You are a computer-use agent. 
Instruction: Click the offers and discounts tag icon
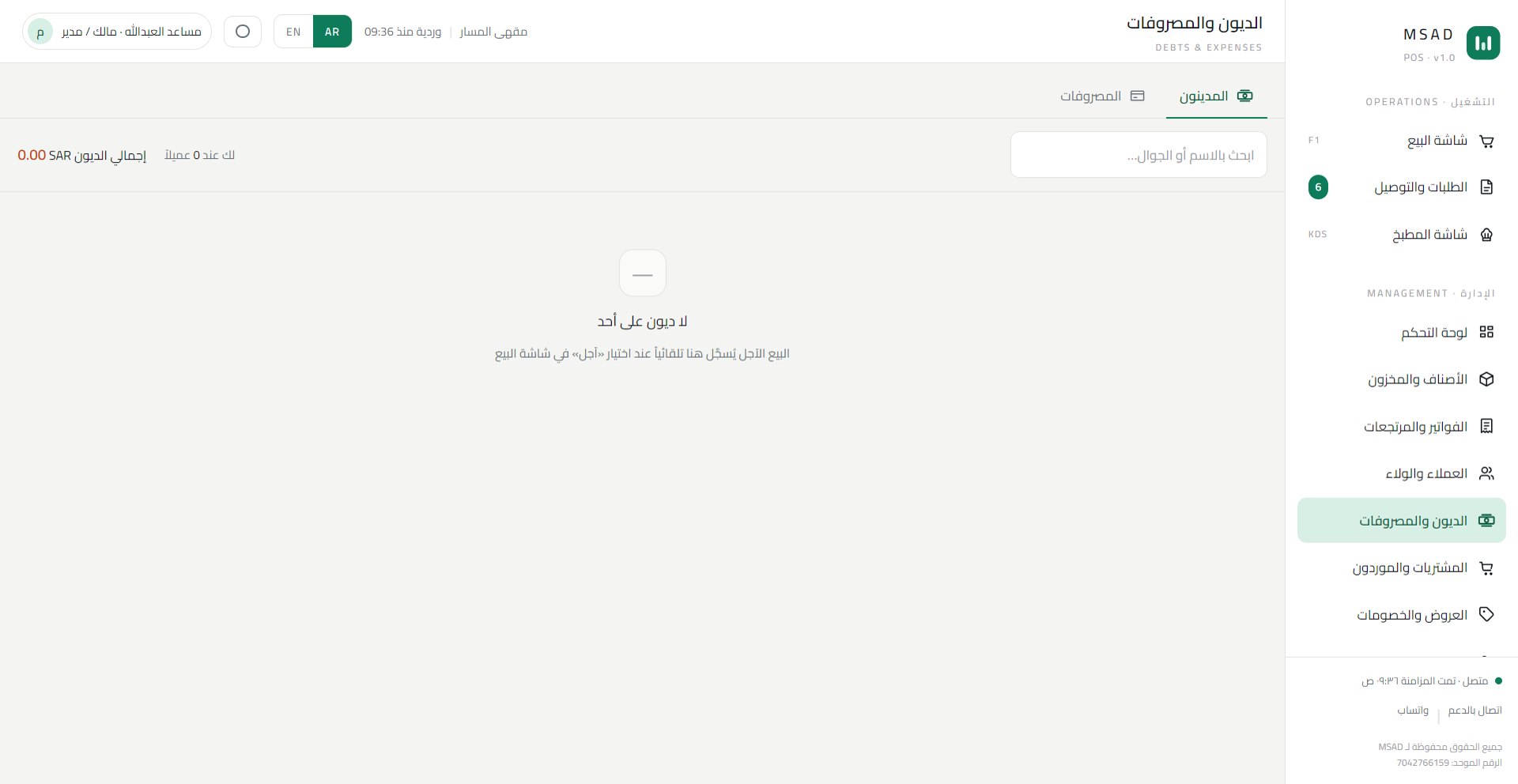pyautogui.click(x=1486, y=614)
